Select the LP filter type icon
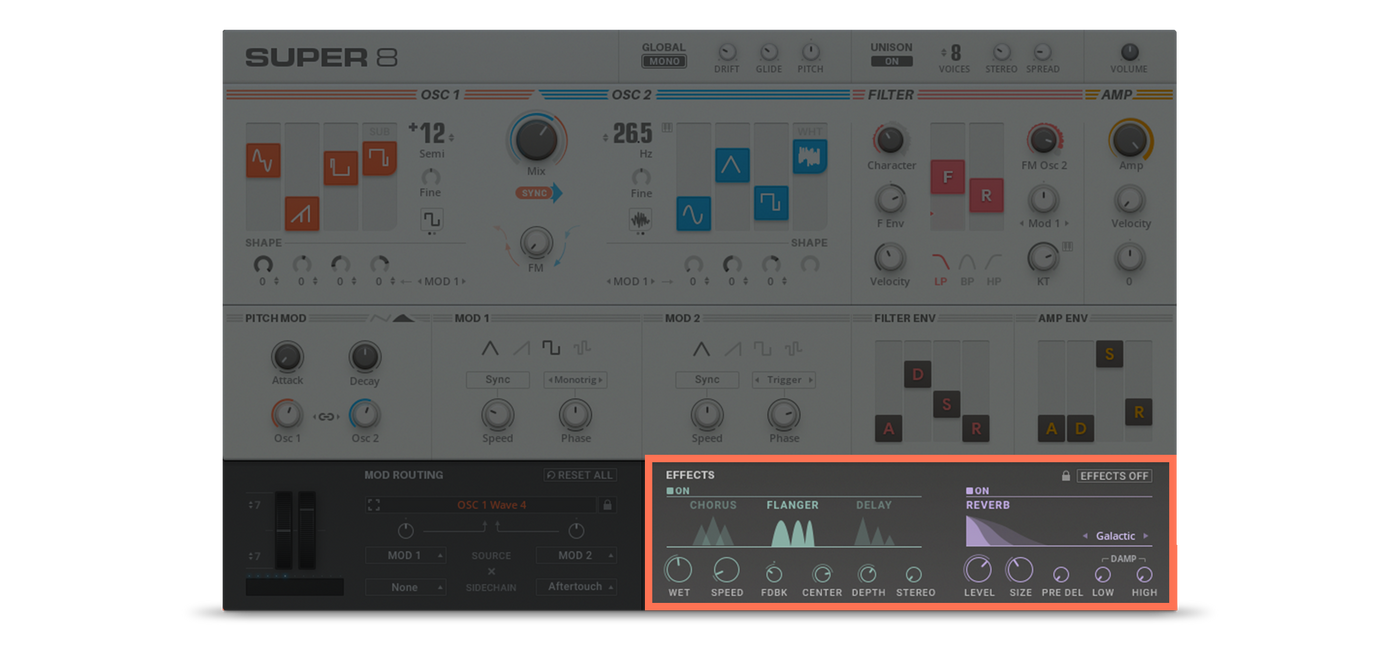The image size is (1400, 655). [x=940, y=263]
